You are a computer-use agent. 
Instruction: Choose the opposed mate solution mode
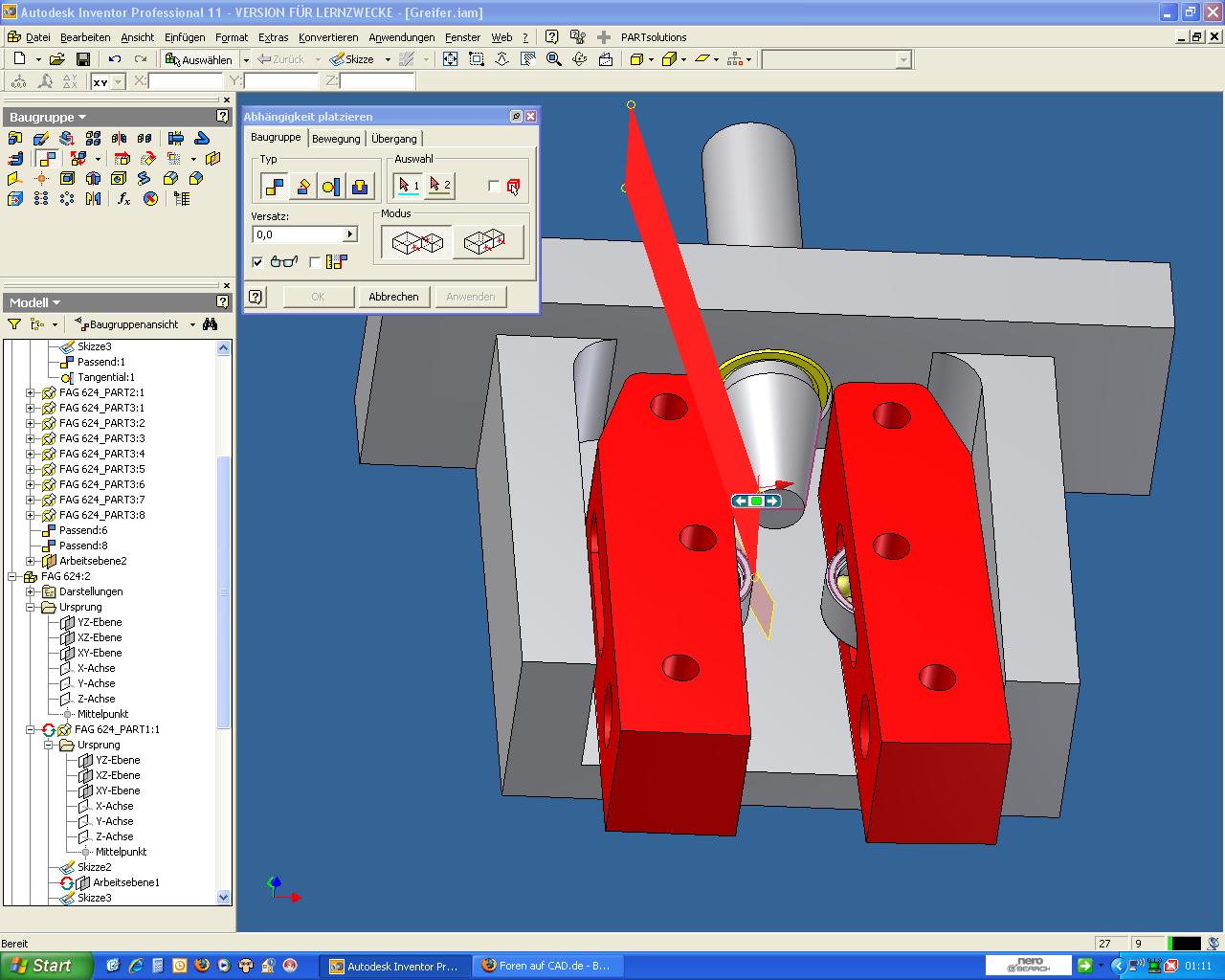pyautogui.click(x=417, y=243)
